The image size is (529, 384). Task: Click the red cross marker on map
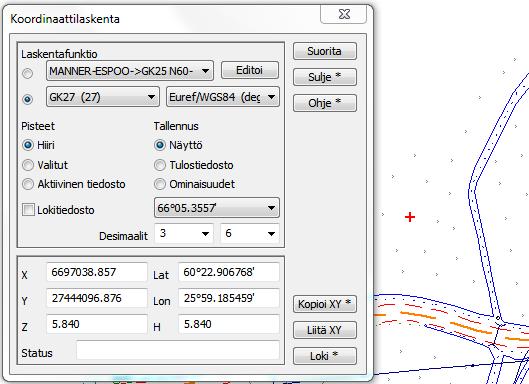click(410, 217)
